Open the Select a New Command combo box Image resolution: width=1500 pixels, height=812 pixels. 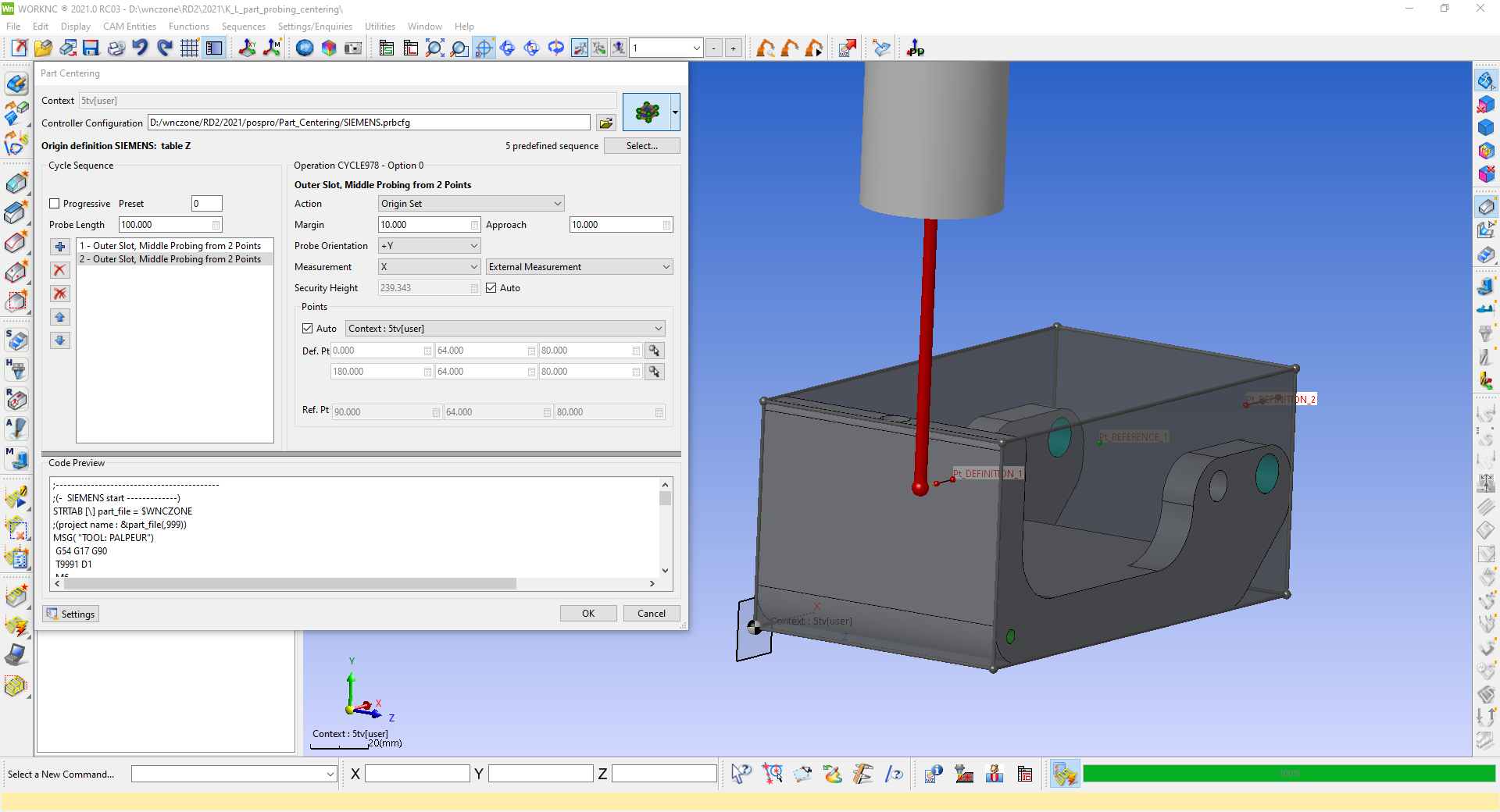[234, 774]
